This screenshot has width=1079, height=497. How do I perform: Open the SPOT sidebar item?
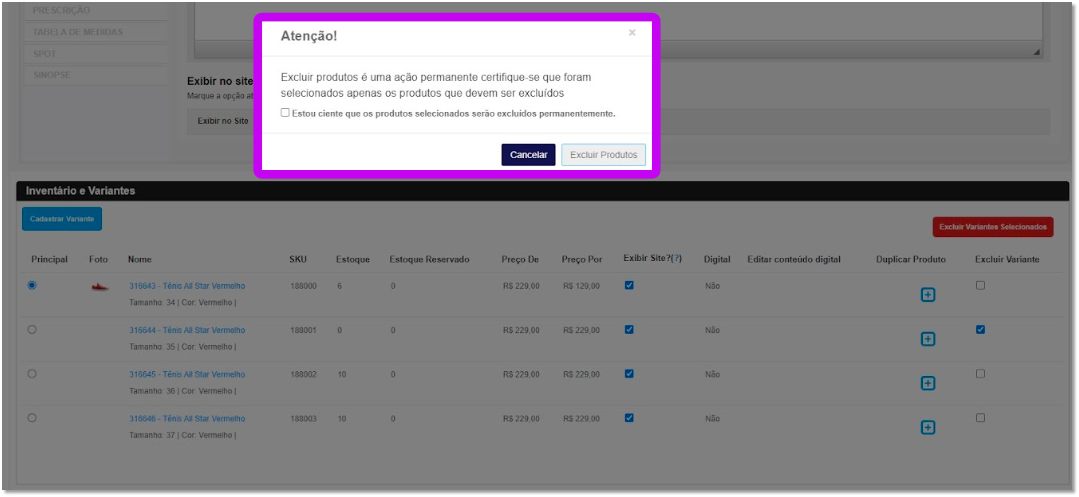click(96, 54)
